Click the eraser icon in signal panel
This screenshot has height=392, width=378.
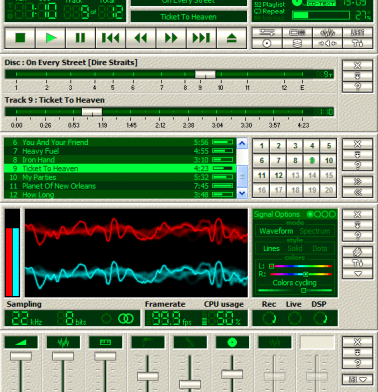(x=357, y=252)
